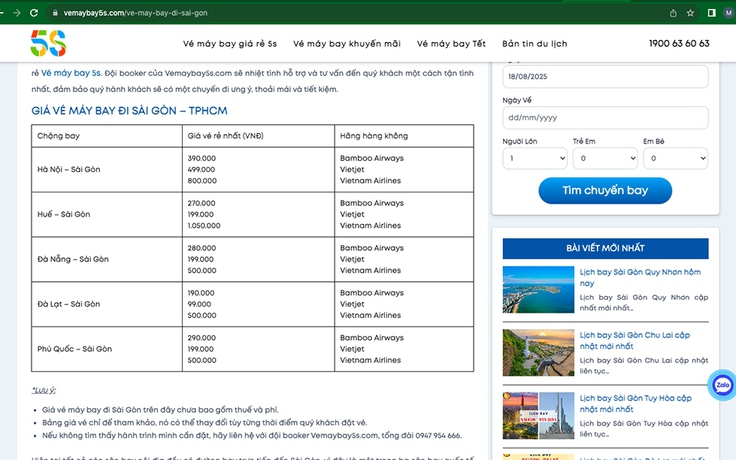736x460 pixels.
Task: Click price 280.000 in Đà Nẵng row
Action: pyautogui.click(x=202, y=248)
